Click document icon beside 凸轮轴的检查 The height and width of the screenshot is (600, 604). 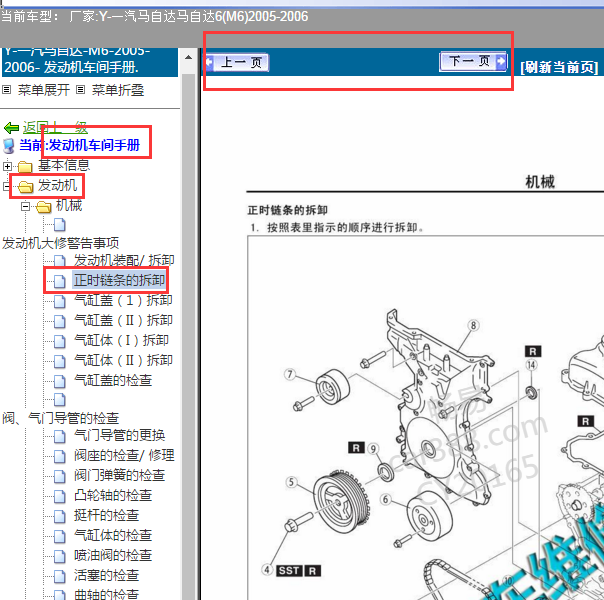pos(60,496)
